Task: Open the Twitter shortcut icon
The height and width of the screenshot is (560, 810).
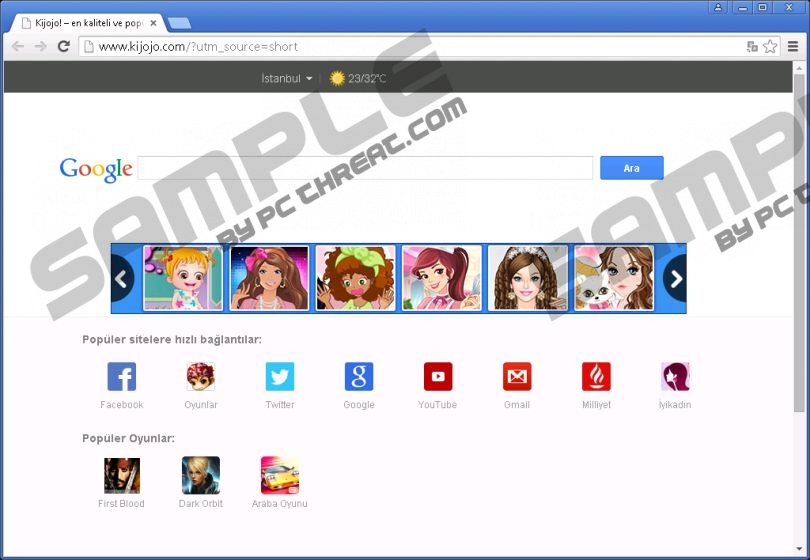Action: coord(280,377)
